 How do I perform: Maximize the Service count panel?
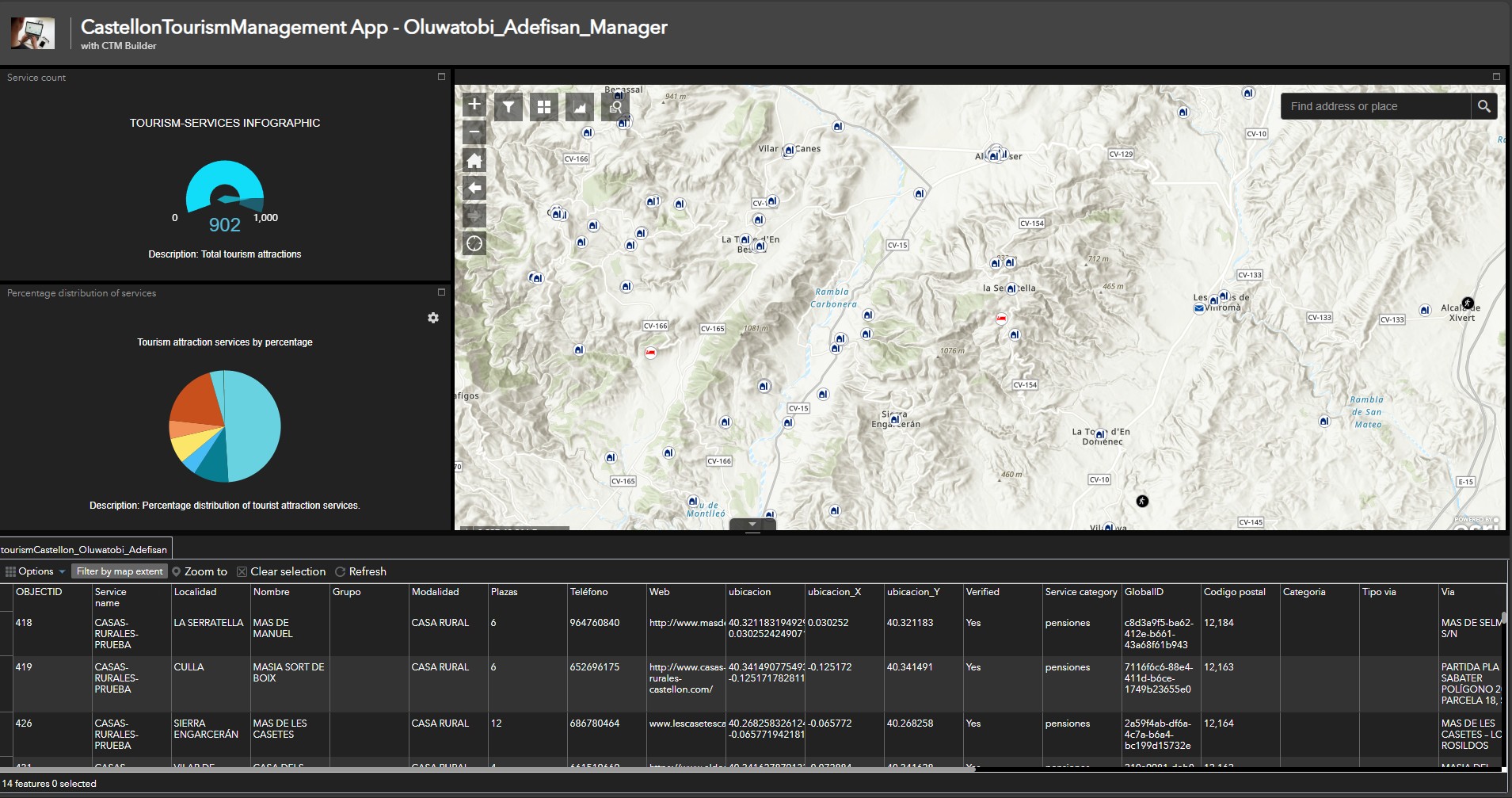coord(441,77)
